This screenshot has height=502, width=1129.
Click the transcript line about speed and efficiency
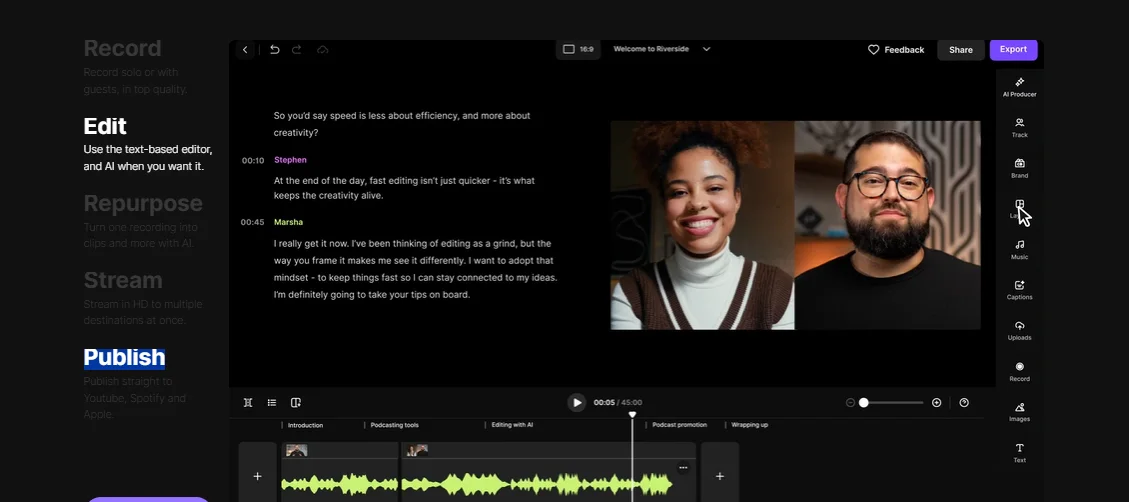pyautogui.click(x=402, y=125)
